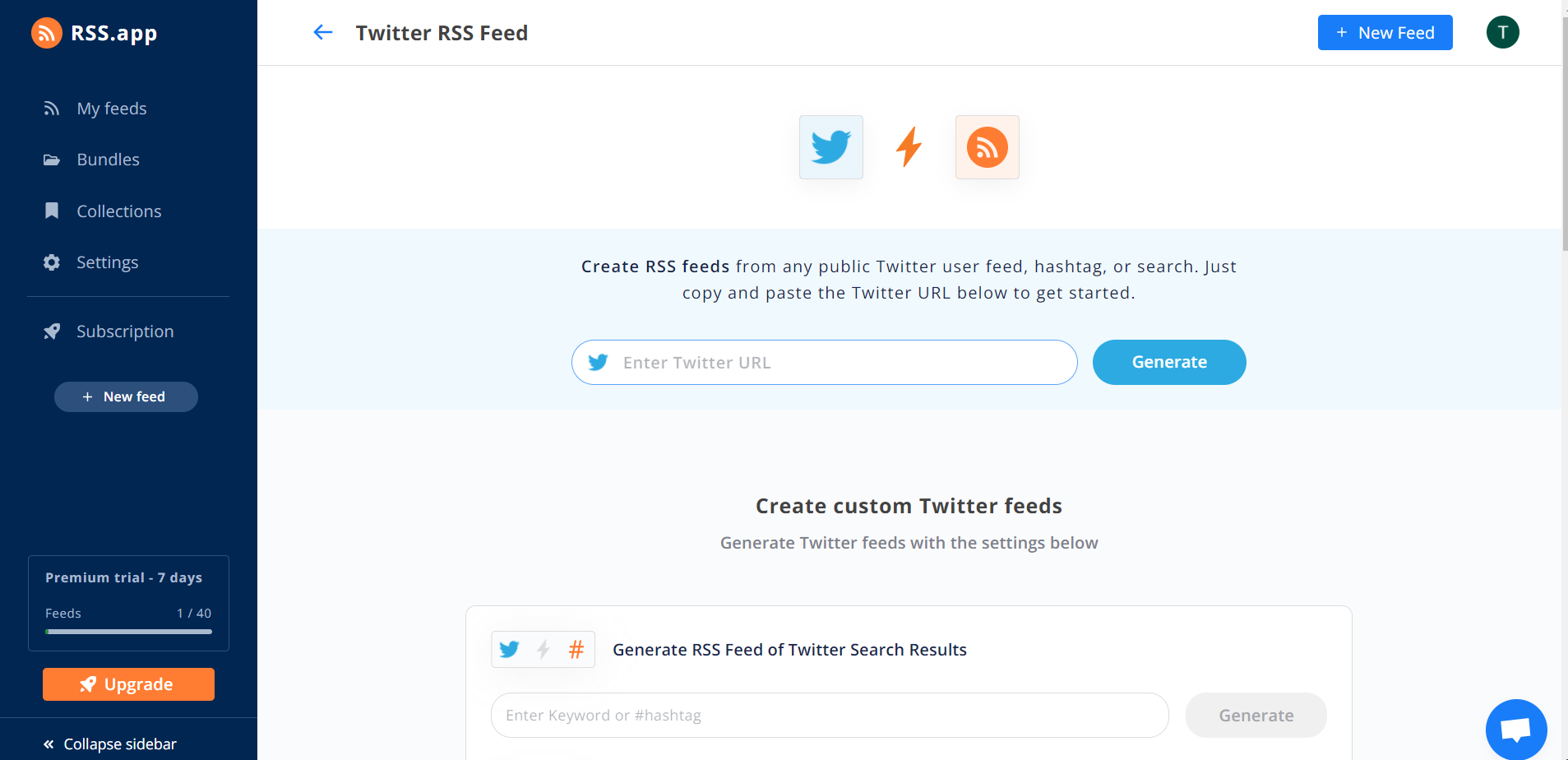Screen dimensions: 1568x760
Task: Click the greyed Generate button for search
Action: [x=1256, y=715]
